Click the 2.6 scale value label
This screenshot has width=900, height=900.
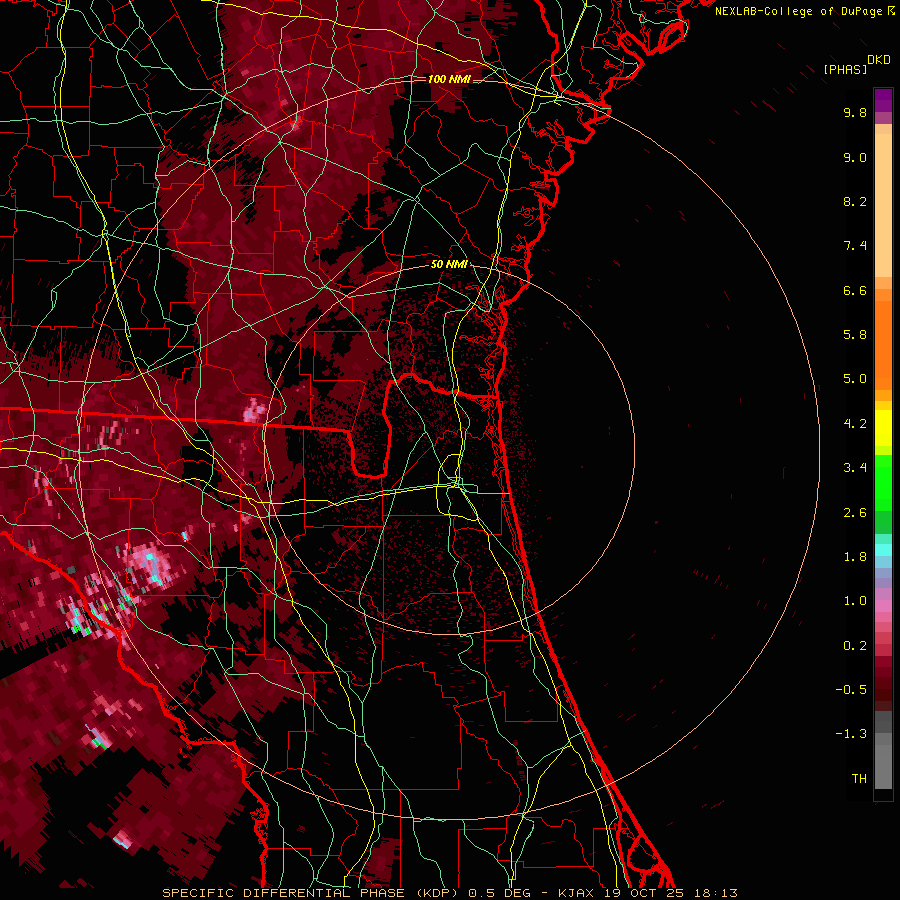pos(855,513)
